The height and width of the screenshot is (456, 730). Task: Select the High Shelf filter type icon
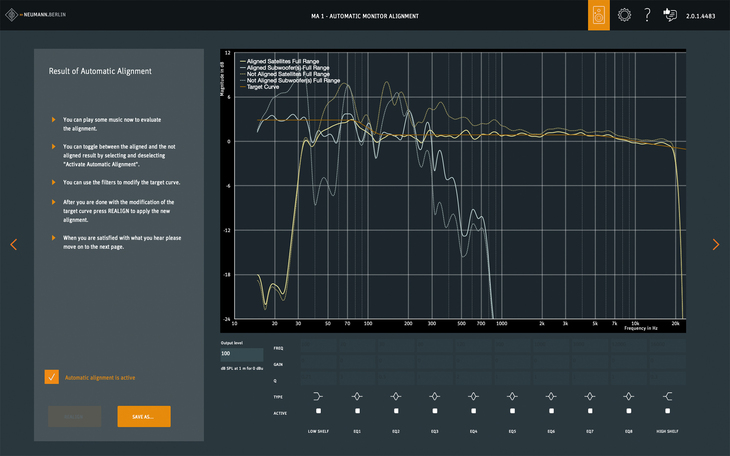pyautogui.click(x=667, y=396)
